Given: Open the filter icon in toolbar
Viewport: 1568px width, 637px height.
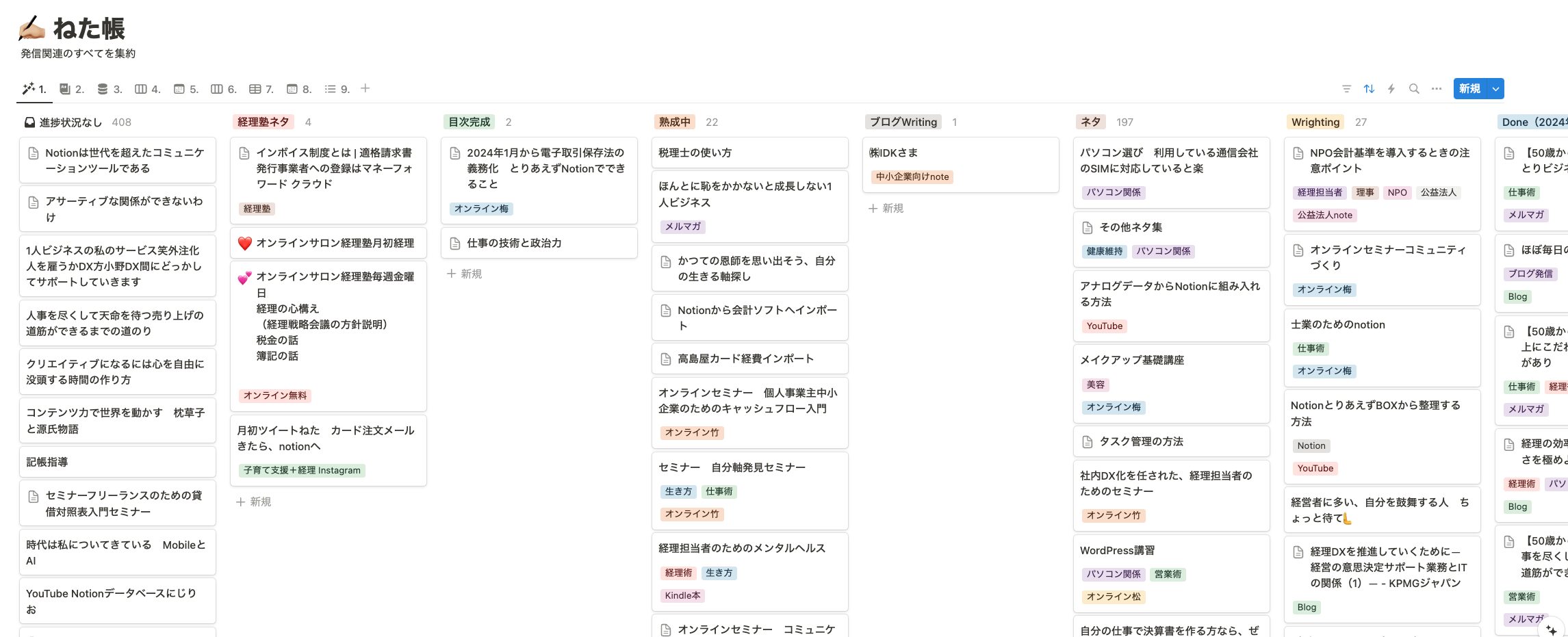Looking at the screenshot, I should [x=1346, y=89].
